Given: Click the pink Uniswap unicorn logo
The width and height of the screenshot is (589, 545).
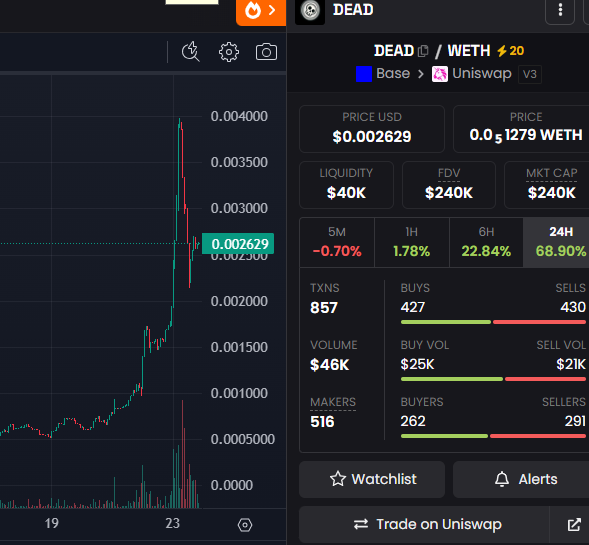Looking at the screenshot, I should coord(439,74).
